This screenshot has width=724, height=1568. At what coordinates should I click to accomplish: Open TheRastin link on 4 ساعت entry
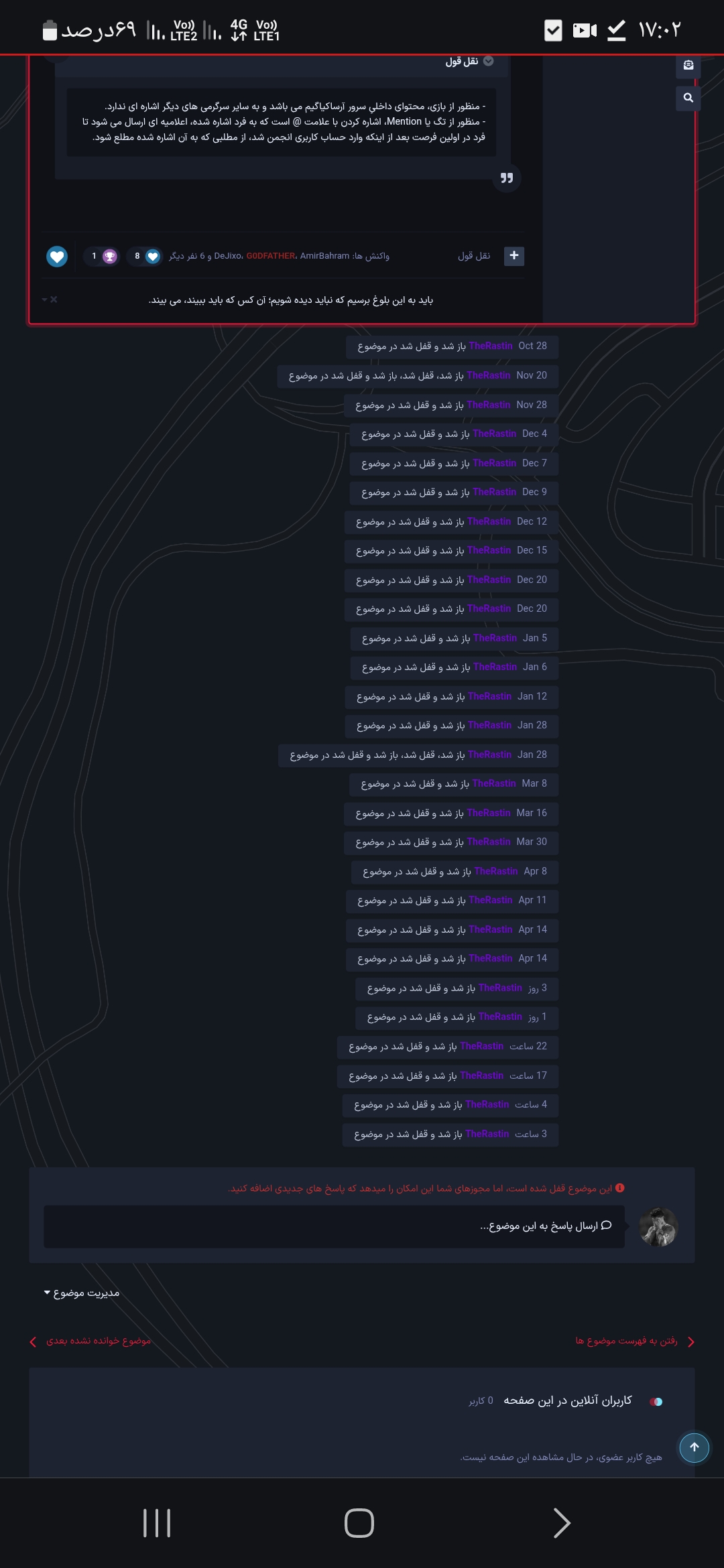487,1104
